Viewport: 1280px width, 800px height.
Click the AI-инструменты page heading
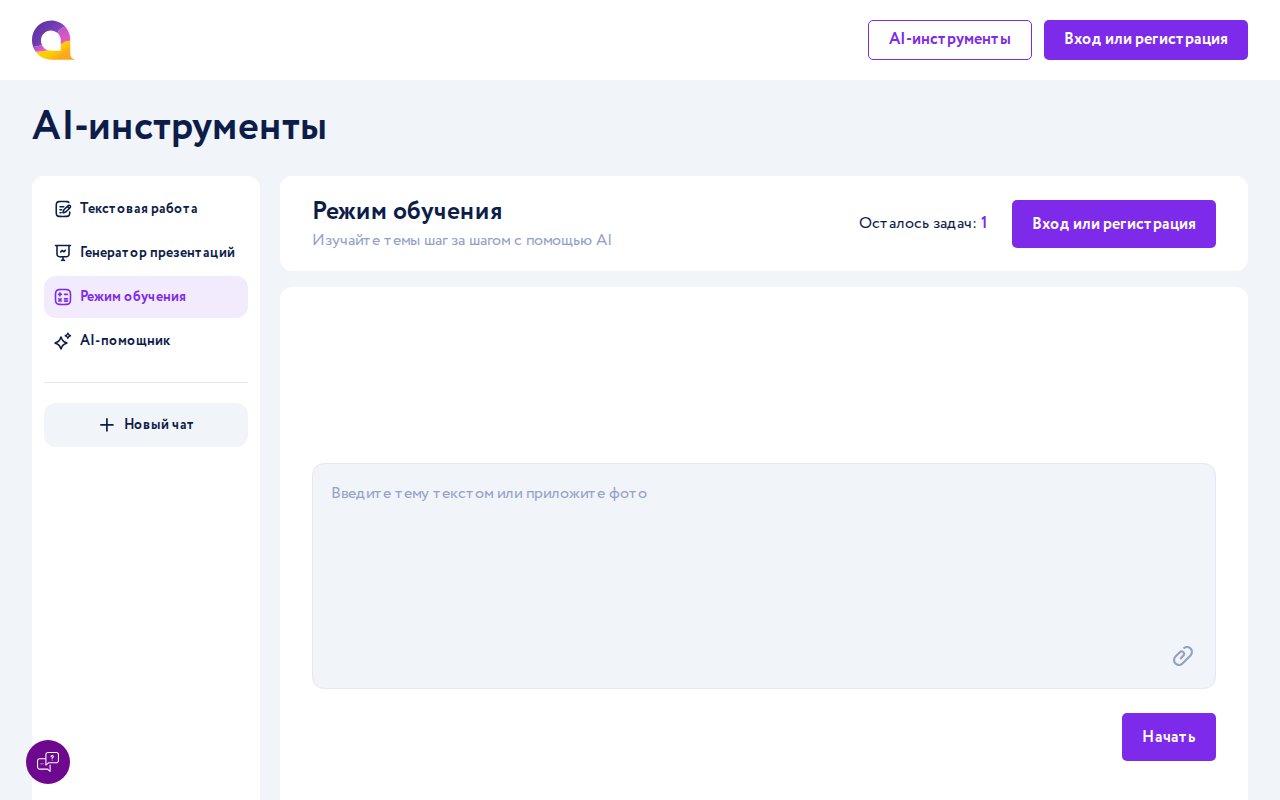point(180,126)
